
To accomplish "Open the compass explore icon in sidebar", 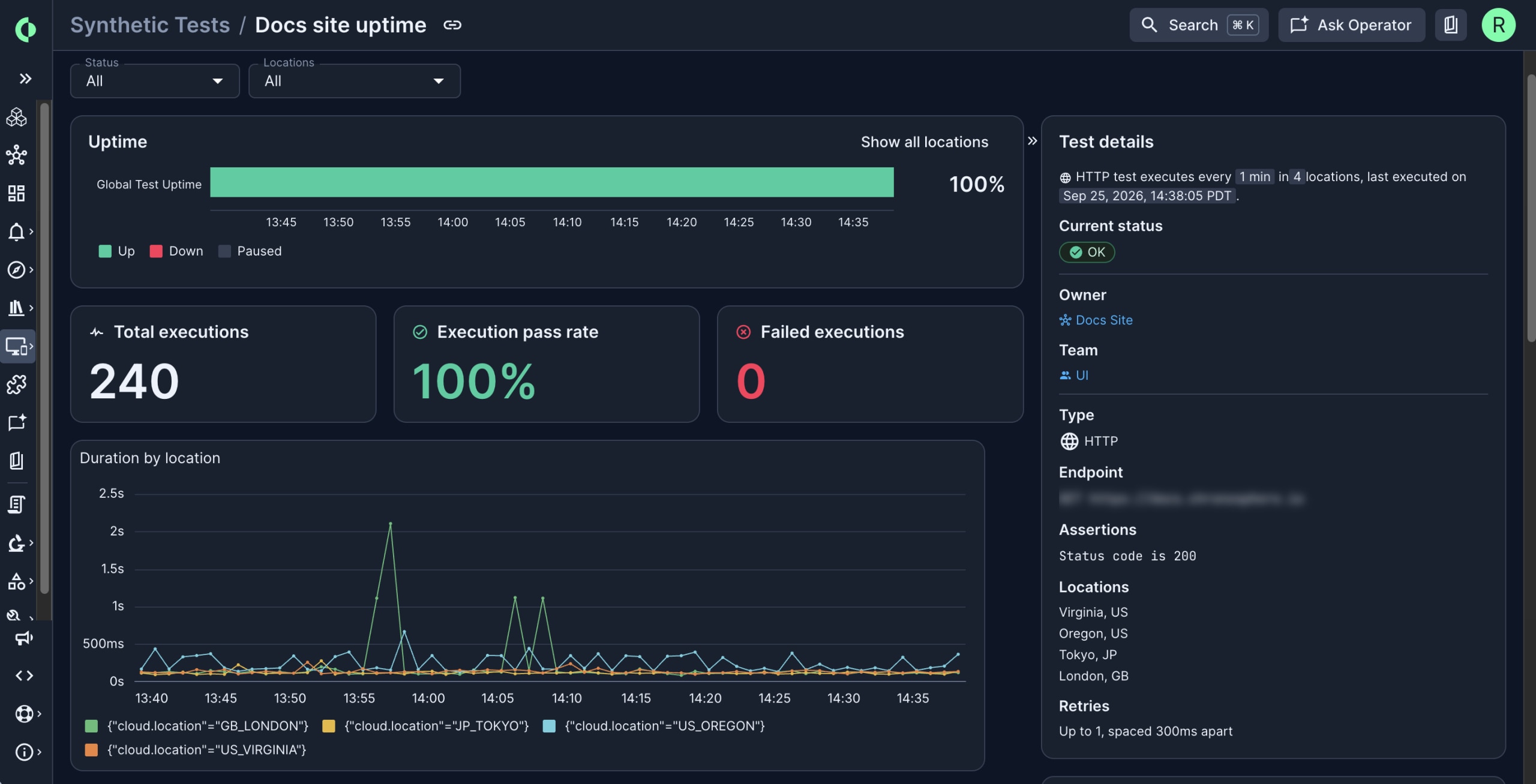I will pos(17,269).
